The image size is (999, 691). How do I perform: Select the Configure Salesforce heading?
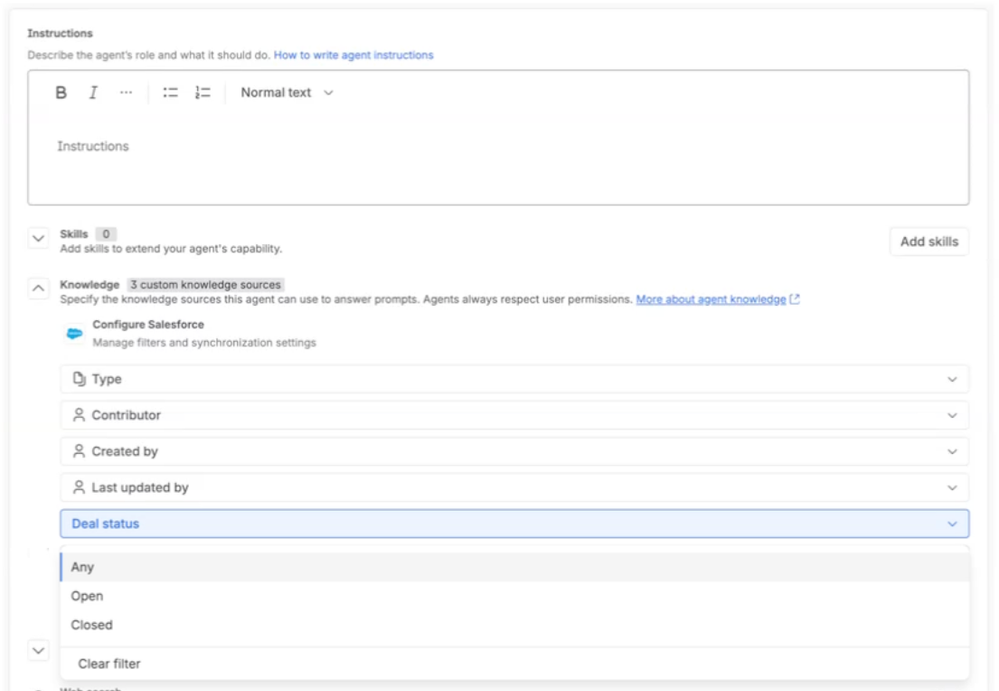tap(148, 325)
